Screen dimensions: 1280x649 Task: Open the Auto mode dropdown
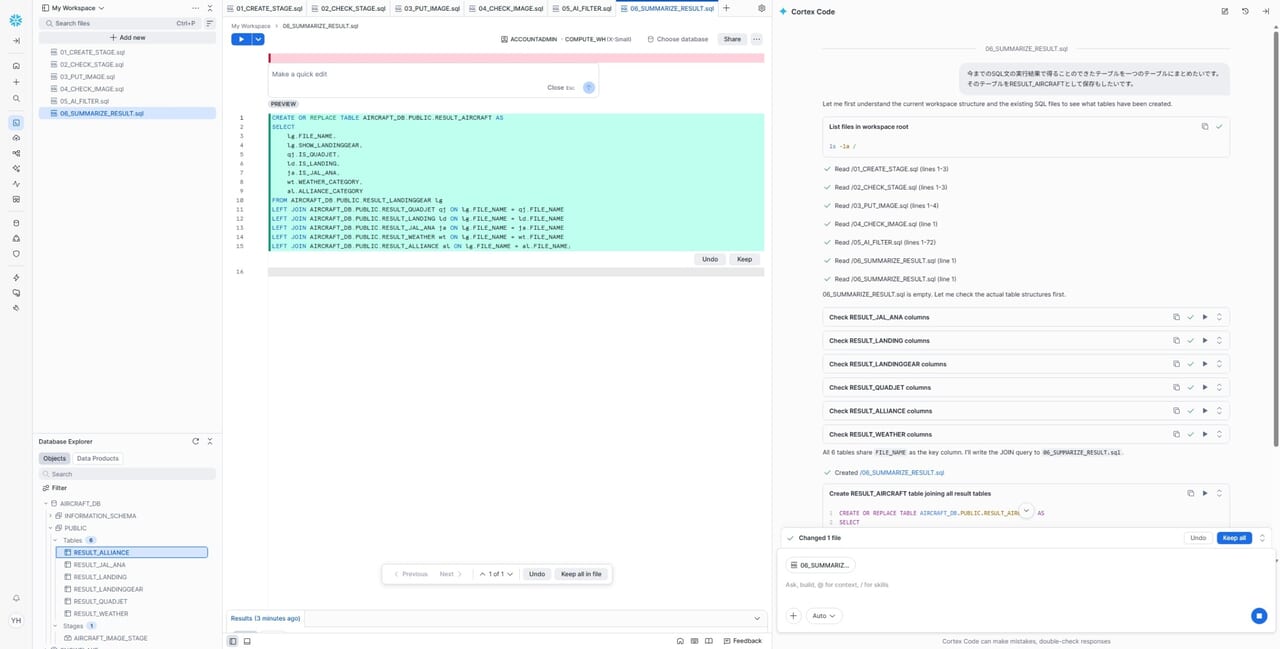[x=824, y=616]
